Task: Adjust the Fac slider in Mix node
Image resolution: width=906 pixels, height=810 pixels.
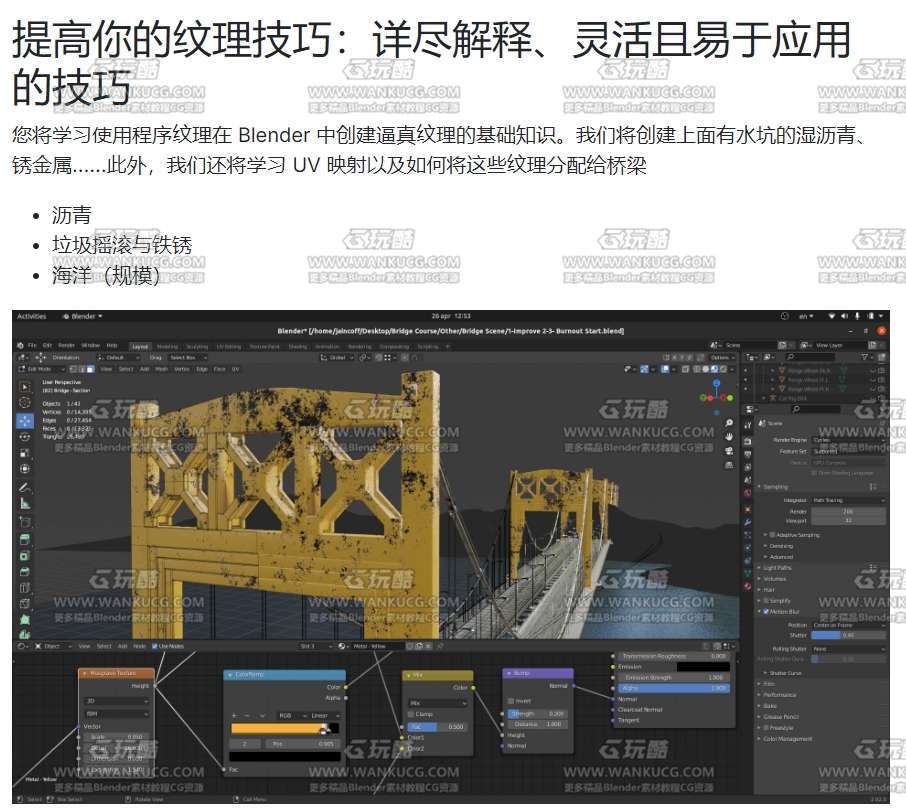Action: pyautogui.click(x=437, y=727)
